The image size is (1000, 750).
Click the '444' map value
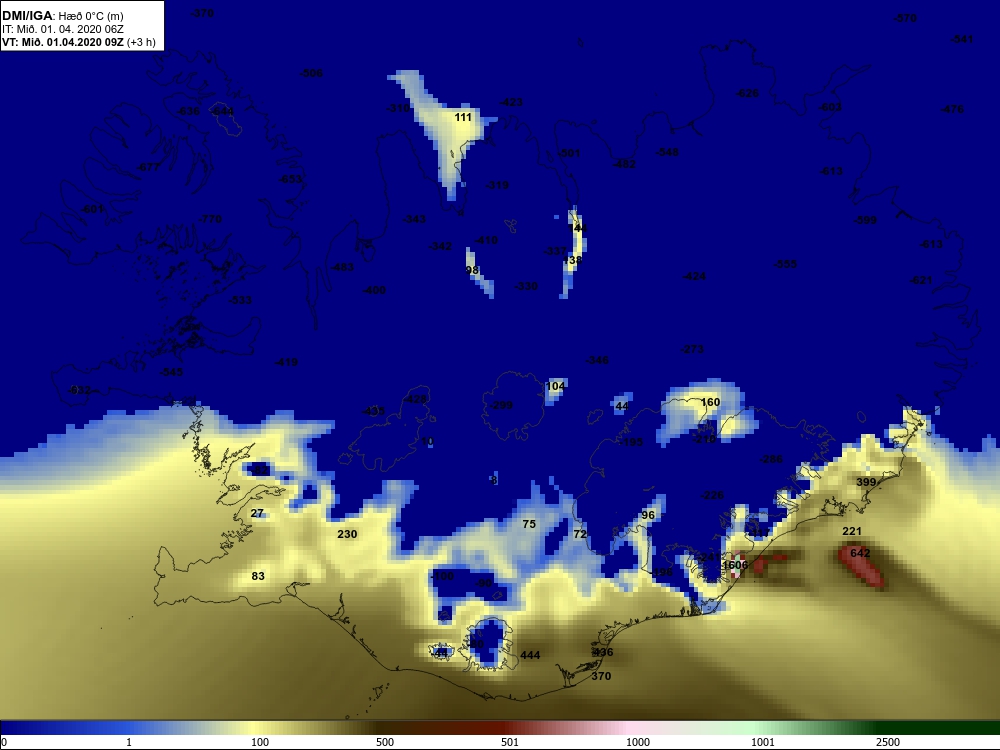(x=530, y=655)
